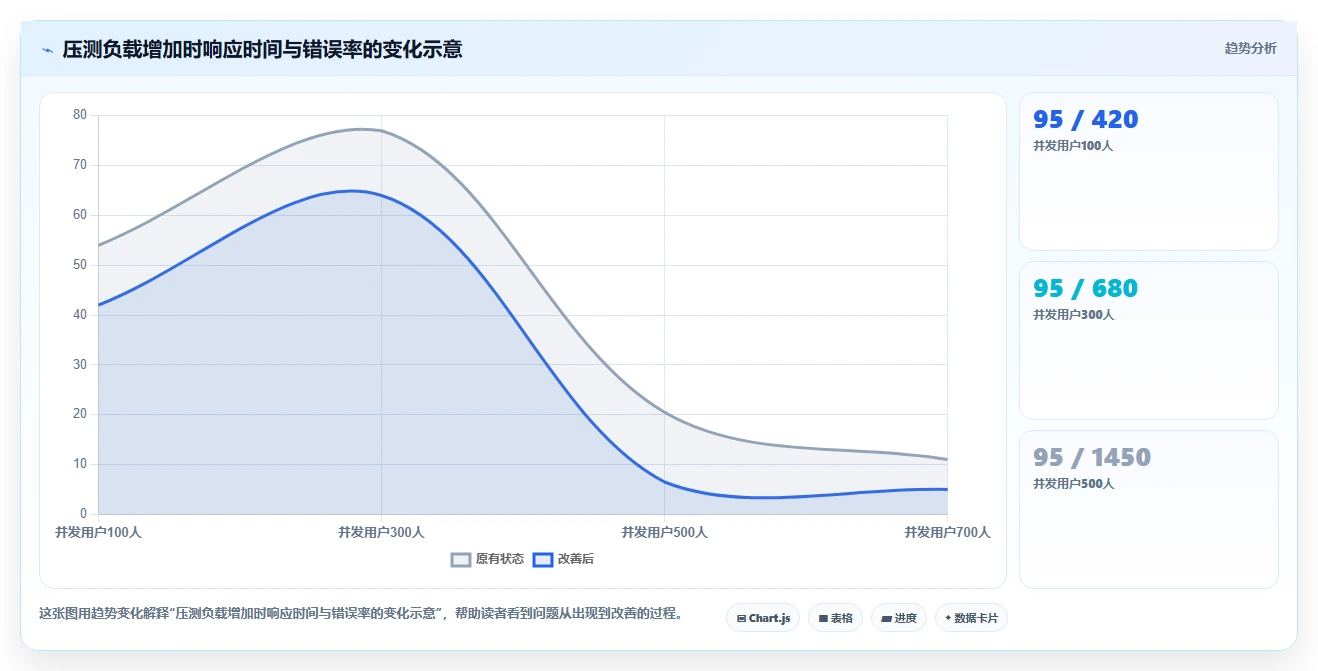Click the 进度 tag button
Image resolution: width=1318 pixels, height=671 pixels.
tap(899, 618)
